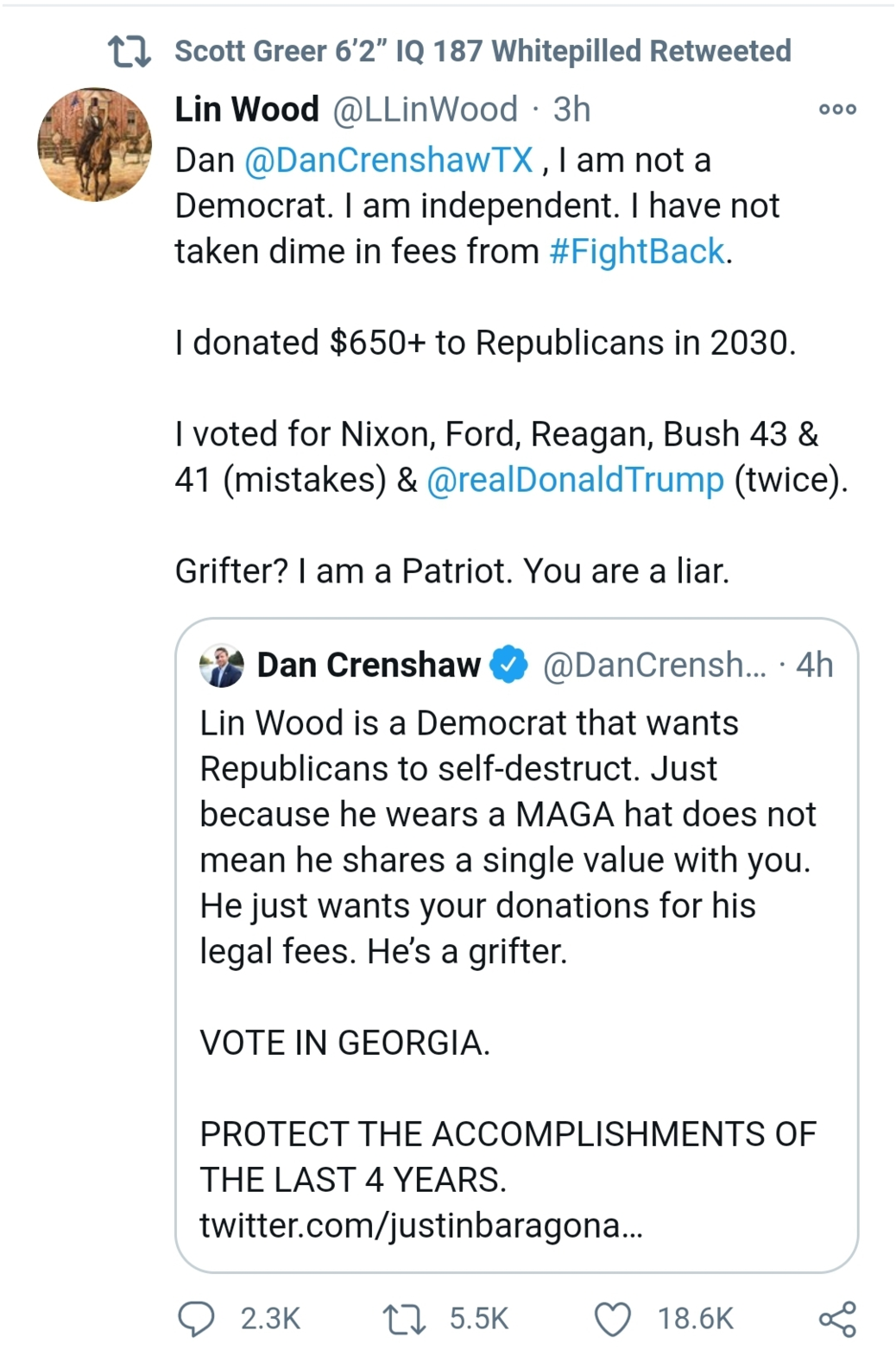Click the retweeted indicator arrows icon
This screenshot has height=1362, width=896.
click(130, 52)
